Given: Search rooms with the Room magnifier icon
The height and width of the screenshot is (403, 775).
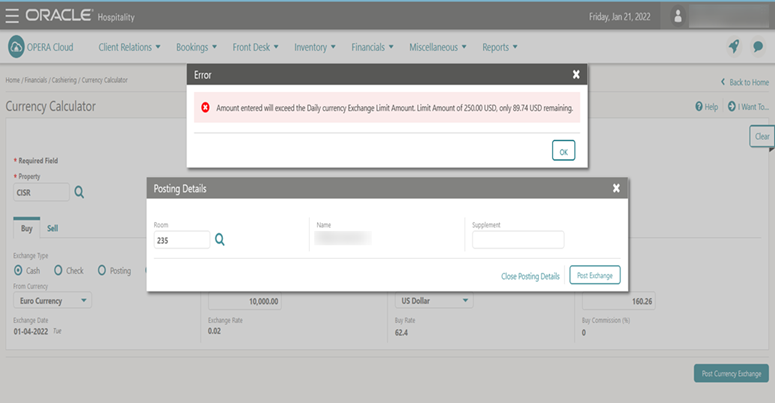Looking at the screenshot, I should click(220, 240).
